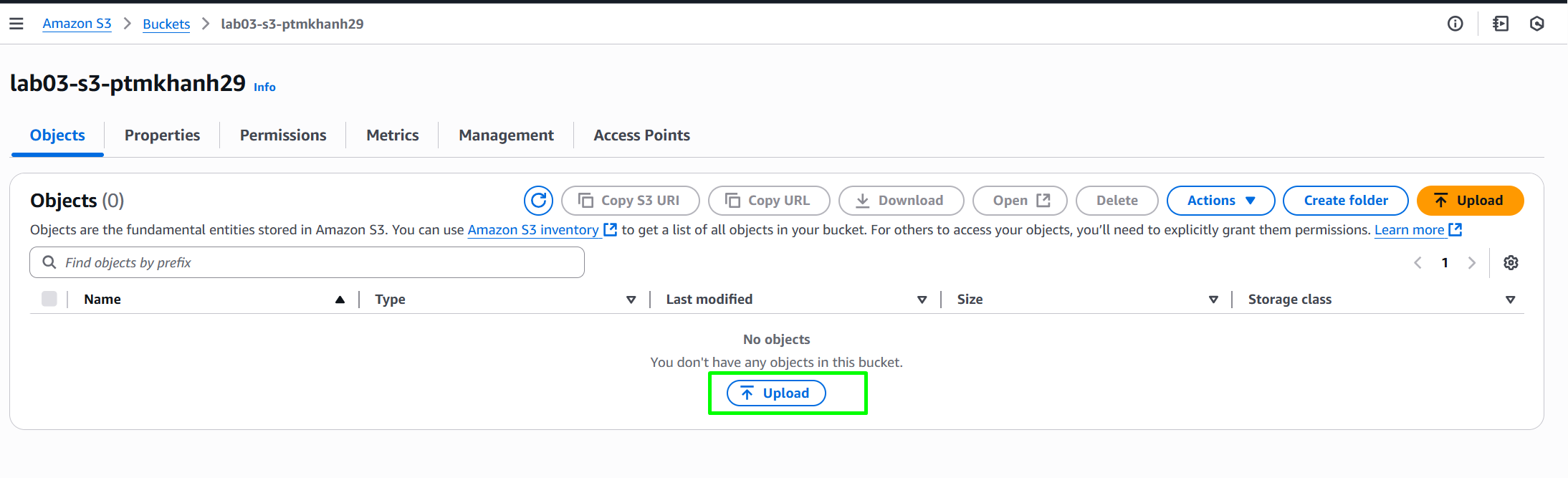Sort by Storage class column arrow
1568x478 pixels.
pos(1511,300)
